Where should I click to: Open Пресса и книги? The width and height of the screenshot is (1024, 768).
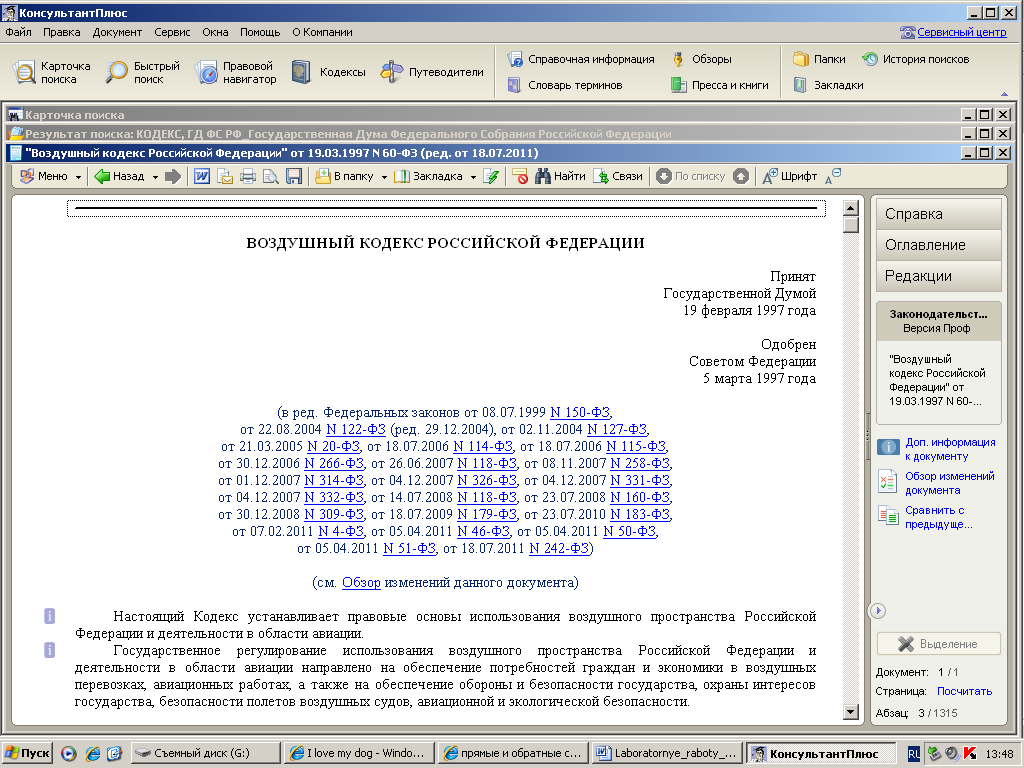pos(720,85)
